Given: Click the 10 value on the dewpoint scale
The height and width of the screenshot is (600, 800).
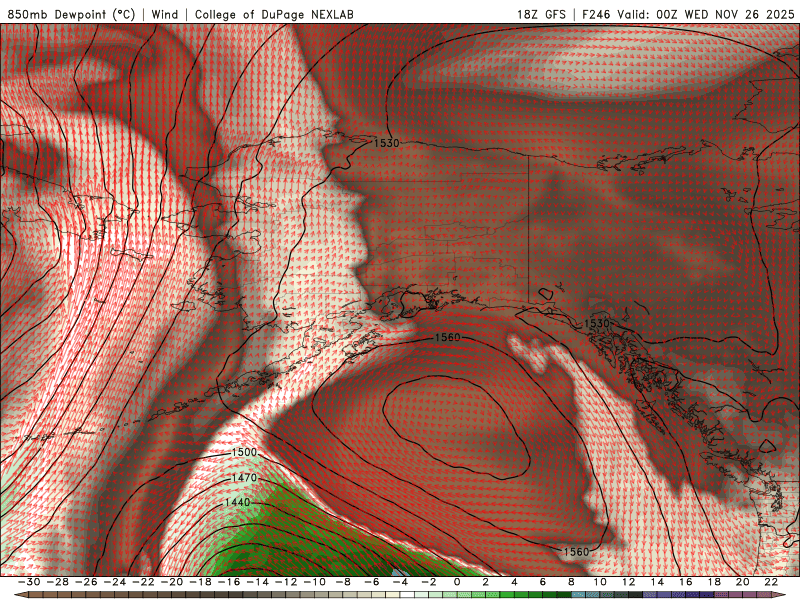Looking at the screenshot, I should (599, 582).
